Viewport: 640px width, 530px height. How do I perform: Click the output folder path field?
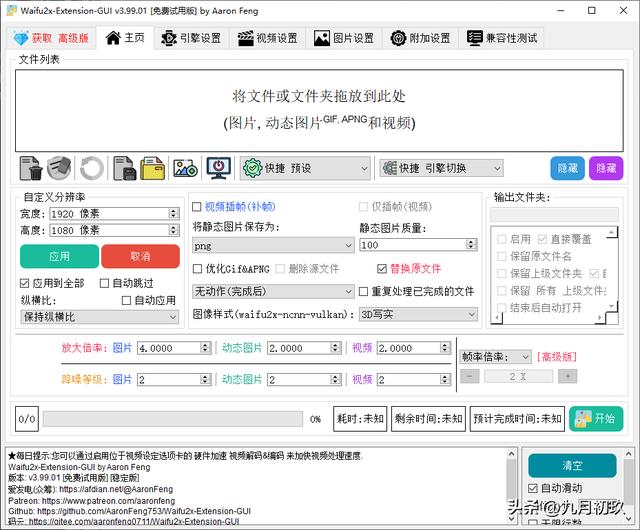(554, 214)
